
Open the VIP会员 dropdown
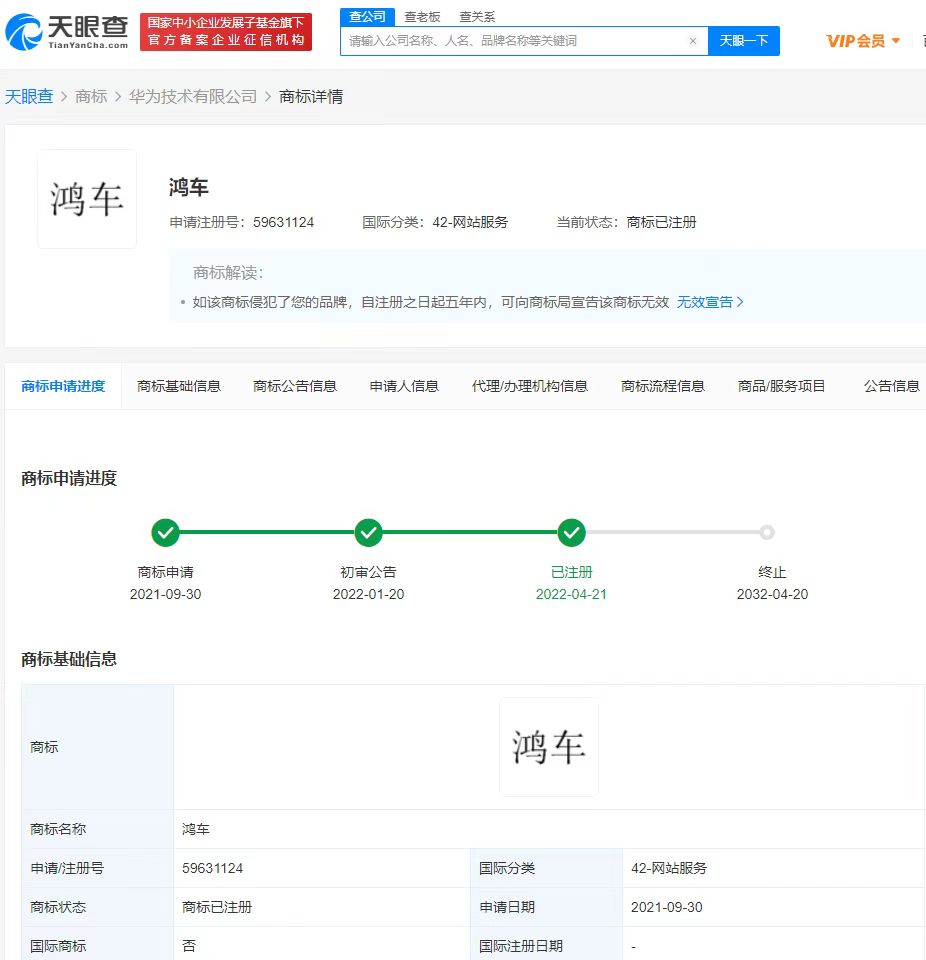tap(860, 41)
